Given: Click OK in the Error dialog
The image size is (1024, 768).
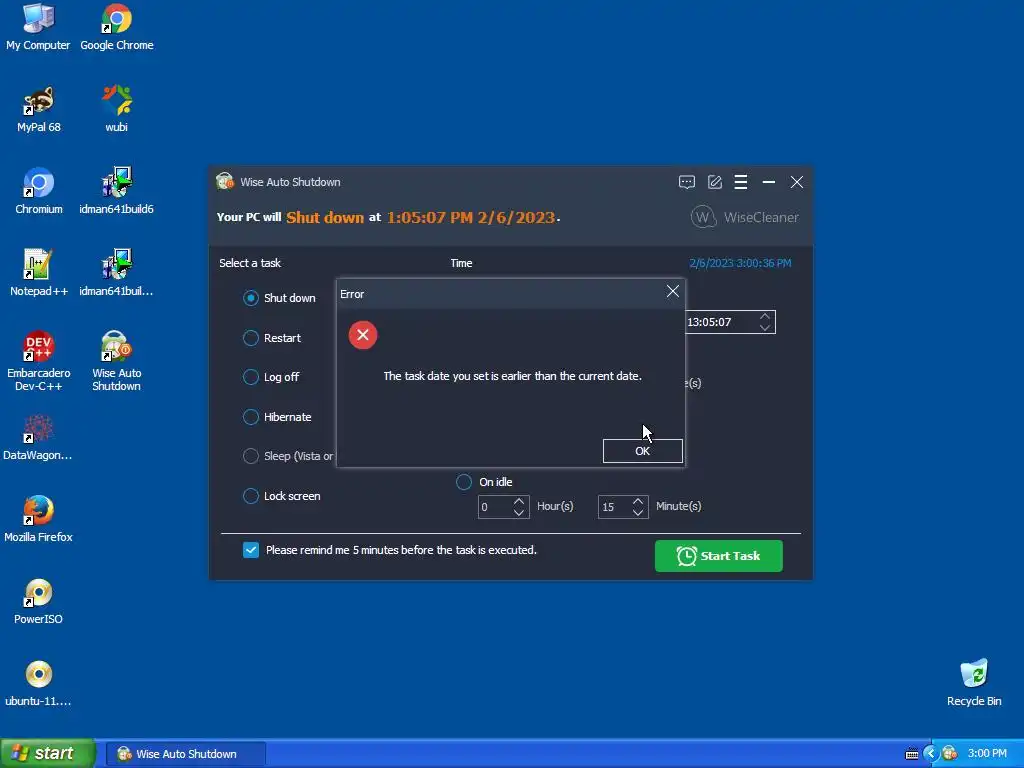Looking at the screenshot, I should pos(643,451).
